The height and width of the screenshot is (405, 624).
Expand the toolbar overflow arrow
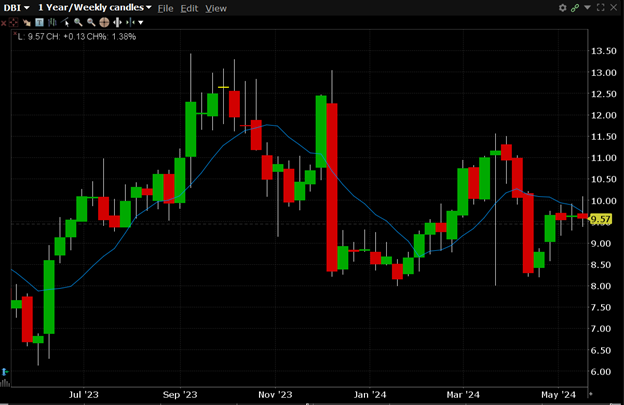[140, 23]
